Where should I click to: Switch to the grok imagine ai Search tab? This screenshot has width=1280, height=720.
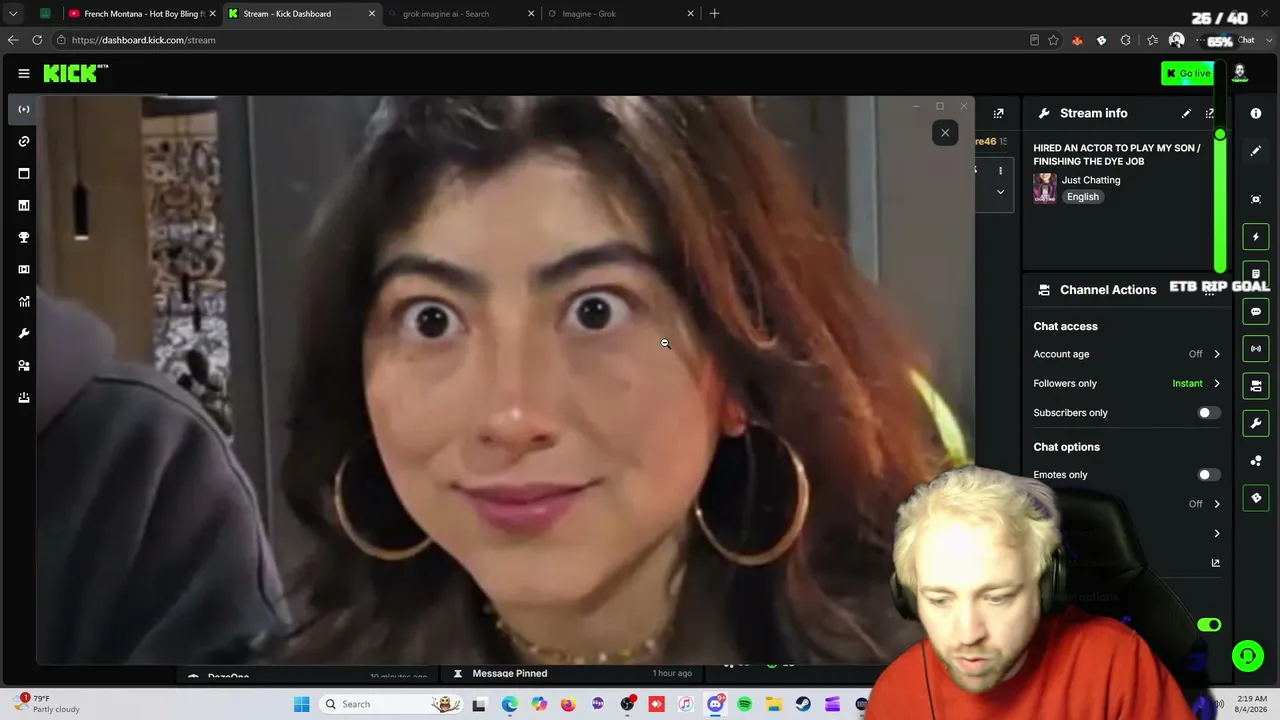click(461, 14)
